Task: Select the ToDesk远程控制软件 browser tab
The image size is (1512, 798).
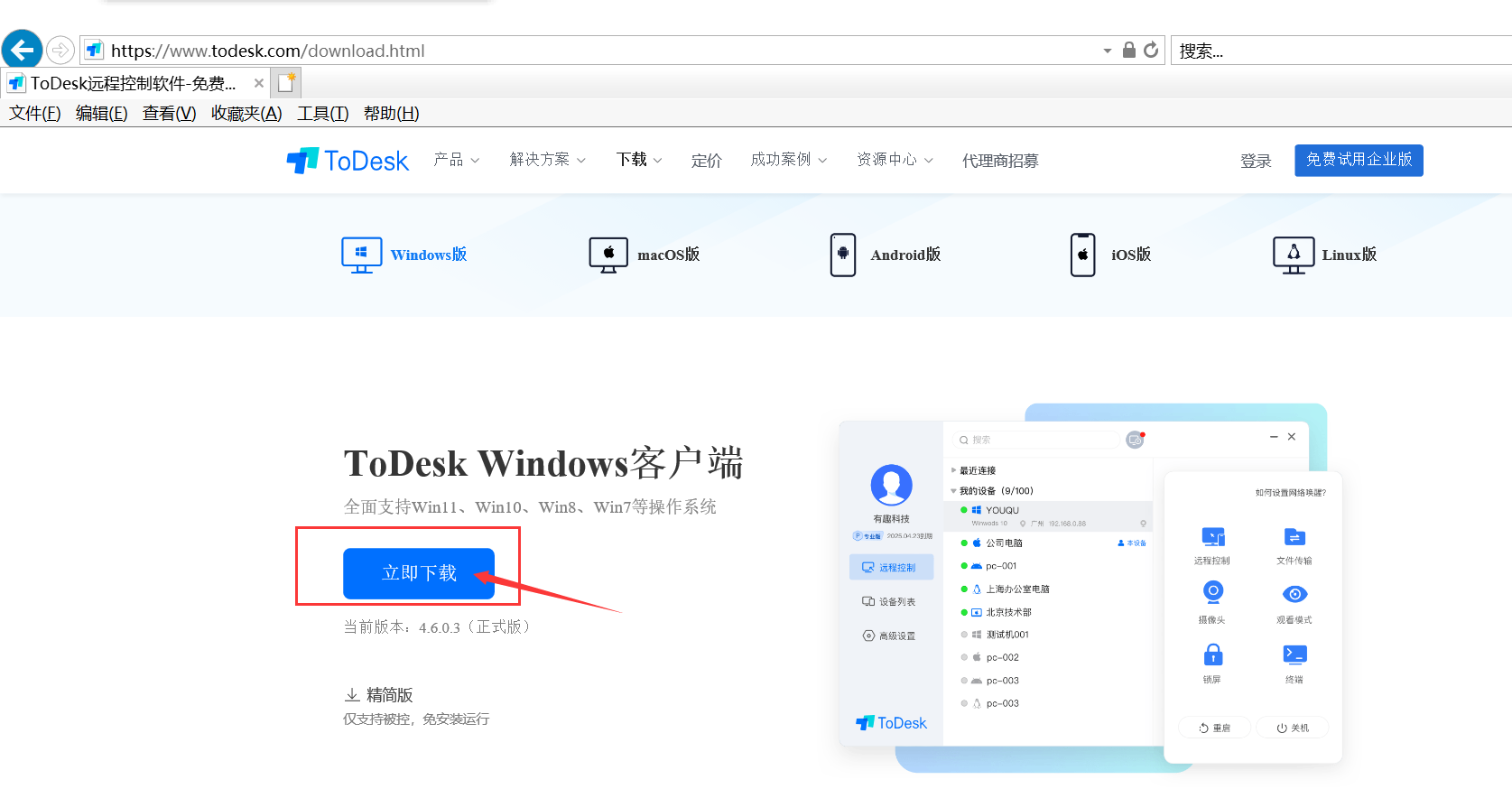Action: pyautogui.click(x=134, y=84)
